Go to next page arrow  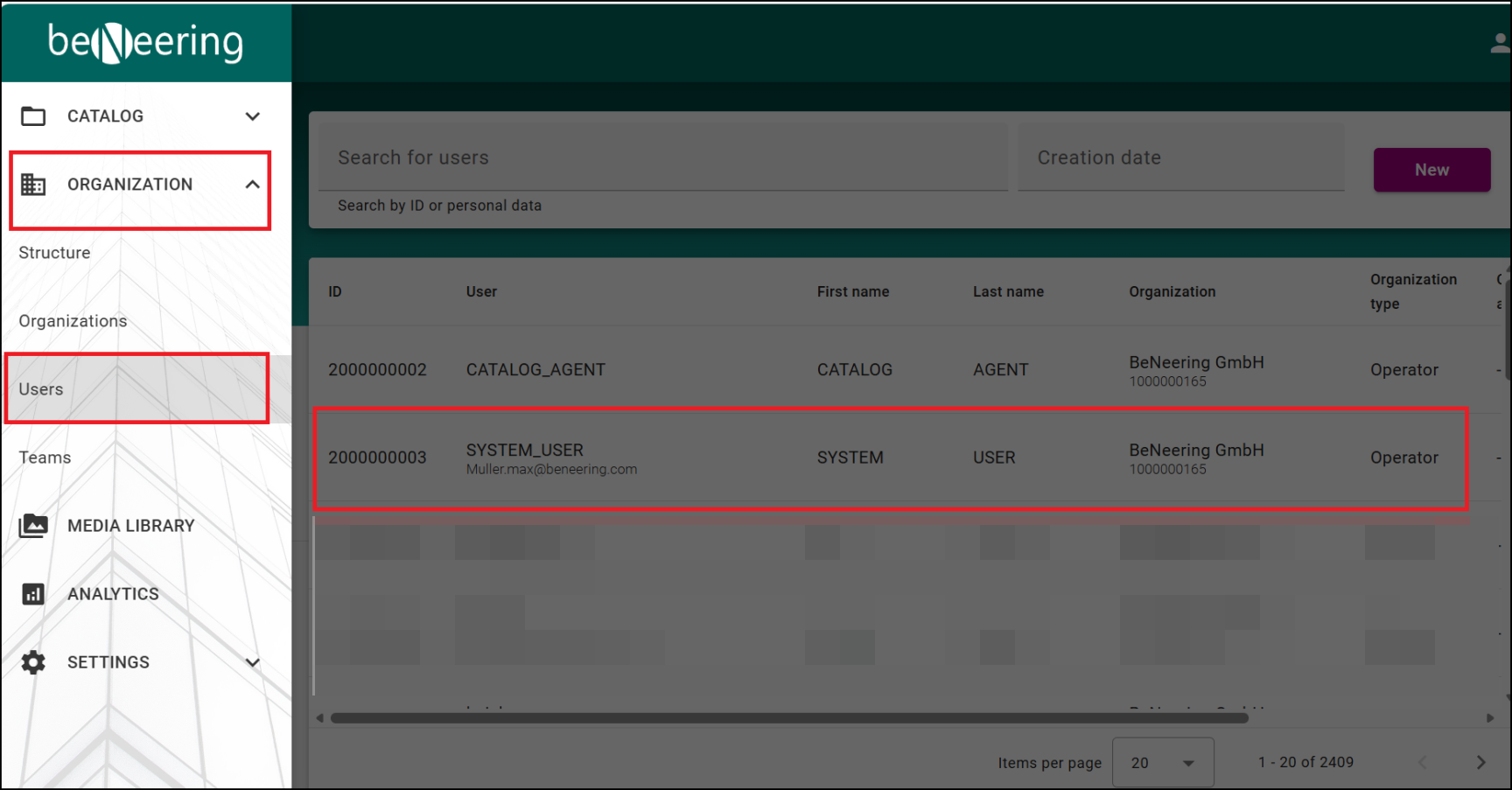tap(1480, 762)
